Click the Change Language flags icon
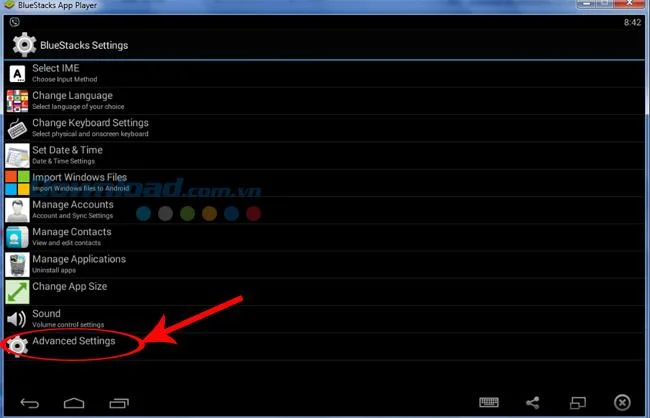Screen dimensions: 650x418 tap(17, 101)
